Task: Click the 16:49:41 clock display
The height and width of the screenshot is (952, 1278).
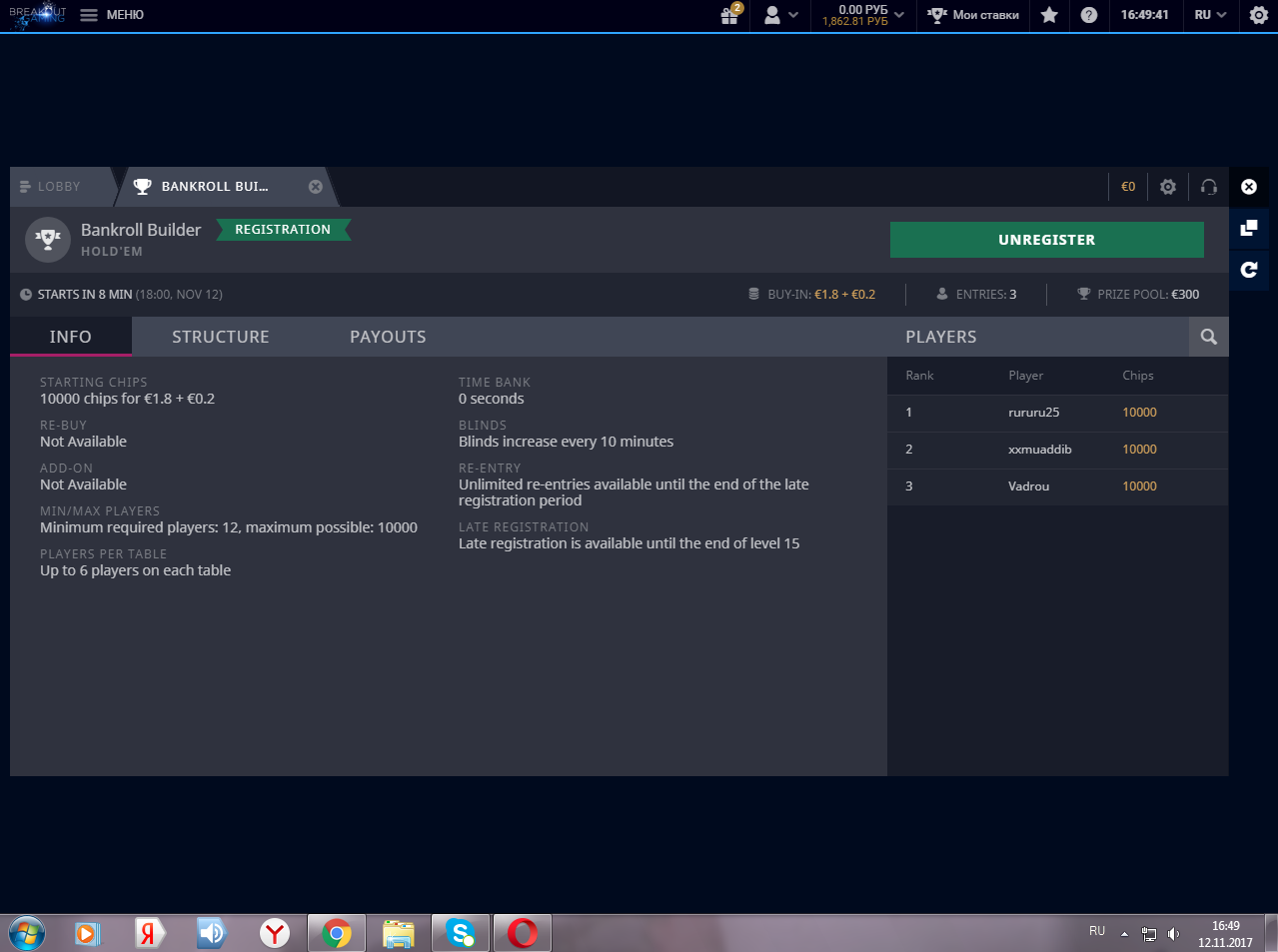Action: [1144, 15]
